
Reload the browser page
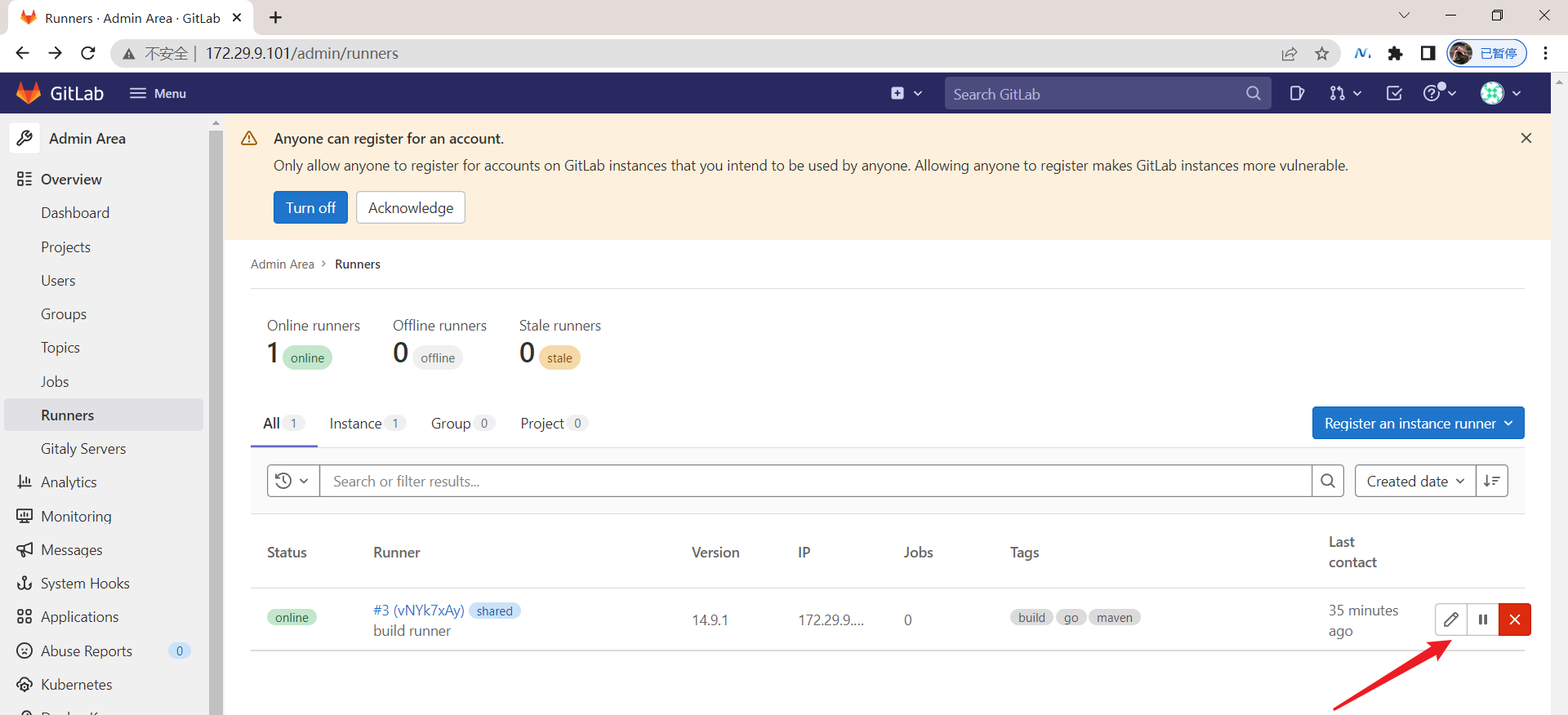coord(88,53)
